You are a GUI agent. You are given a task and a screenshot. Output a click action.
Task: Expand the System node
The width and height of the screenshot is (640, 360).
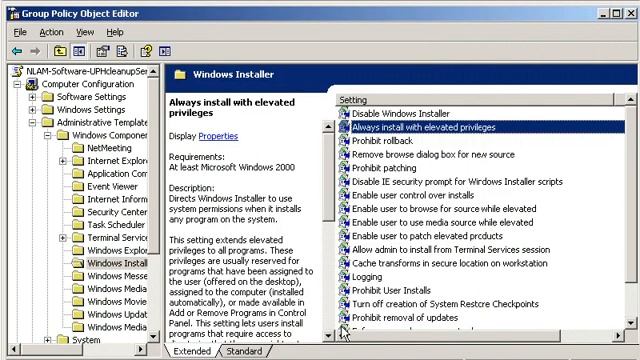tap(48, 340)
